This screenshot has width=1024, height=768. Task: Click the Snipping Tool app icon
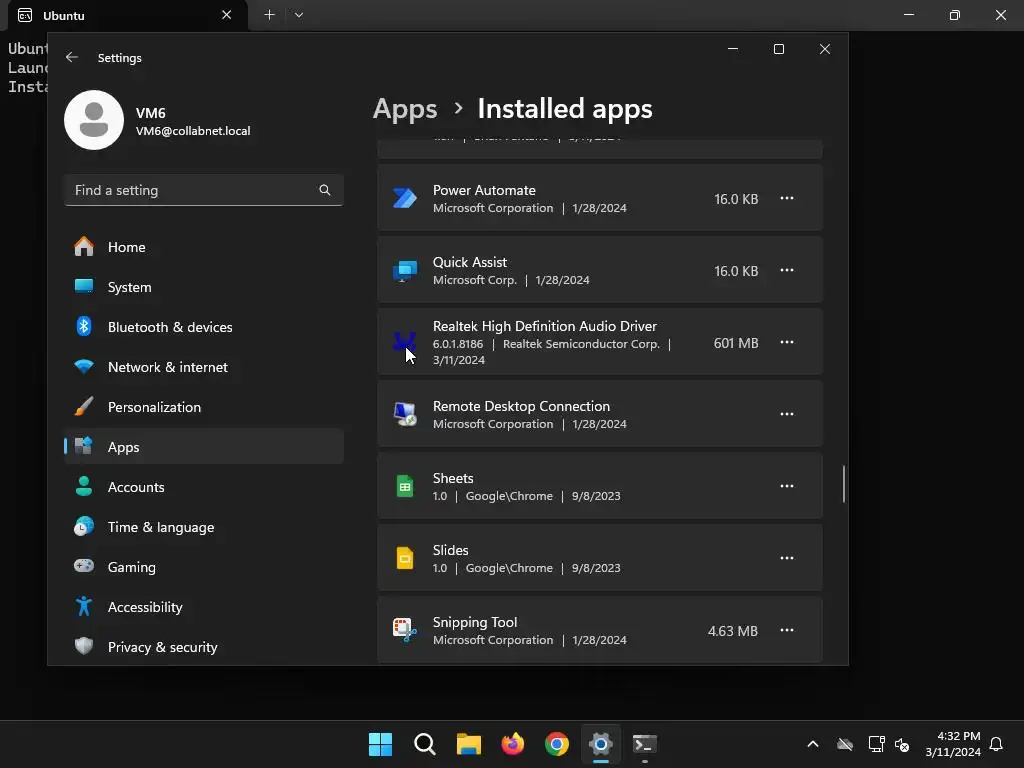pos(405,630)
